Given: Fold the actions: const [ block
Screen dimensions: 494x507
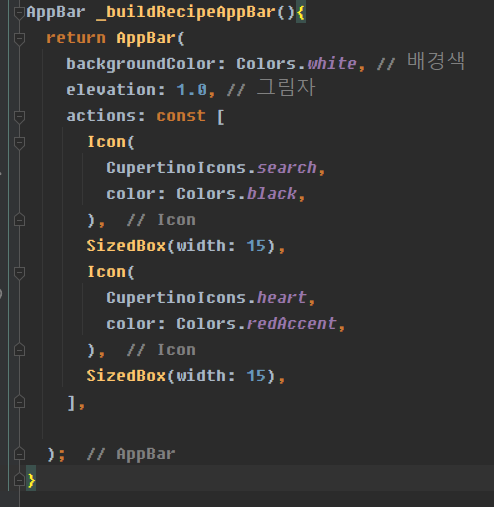Looking at the screenshot, I should (x=19, y=117).
